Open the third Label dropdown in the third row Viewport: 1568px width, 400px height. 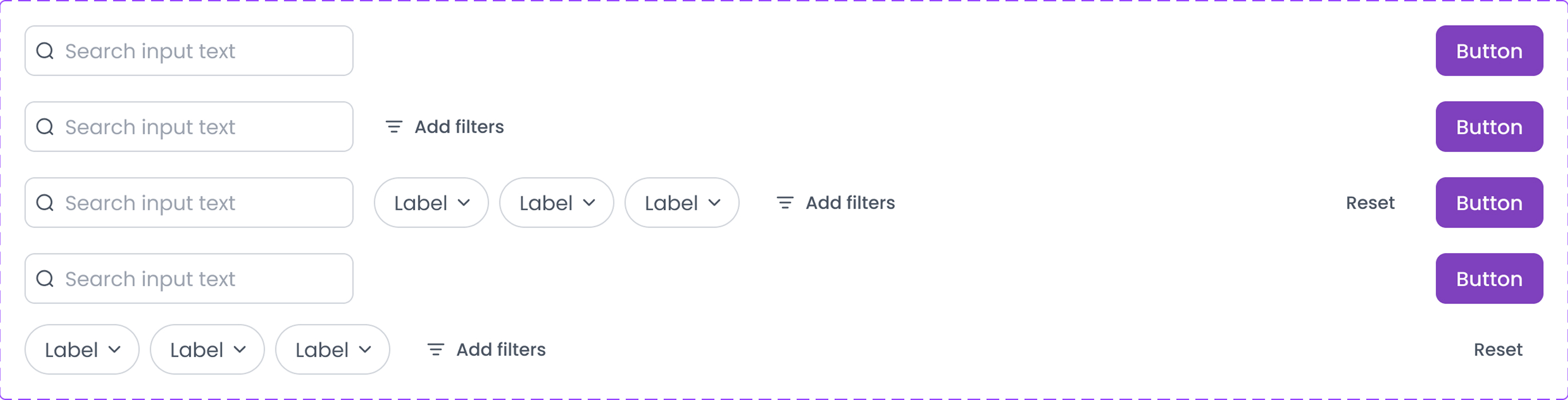click(x=681, y=203)
